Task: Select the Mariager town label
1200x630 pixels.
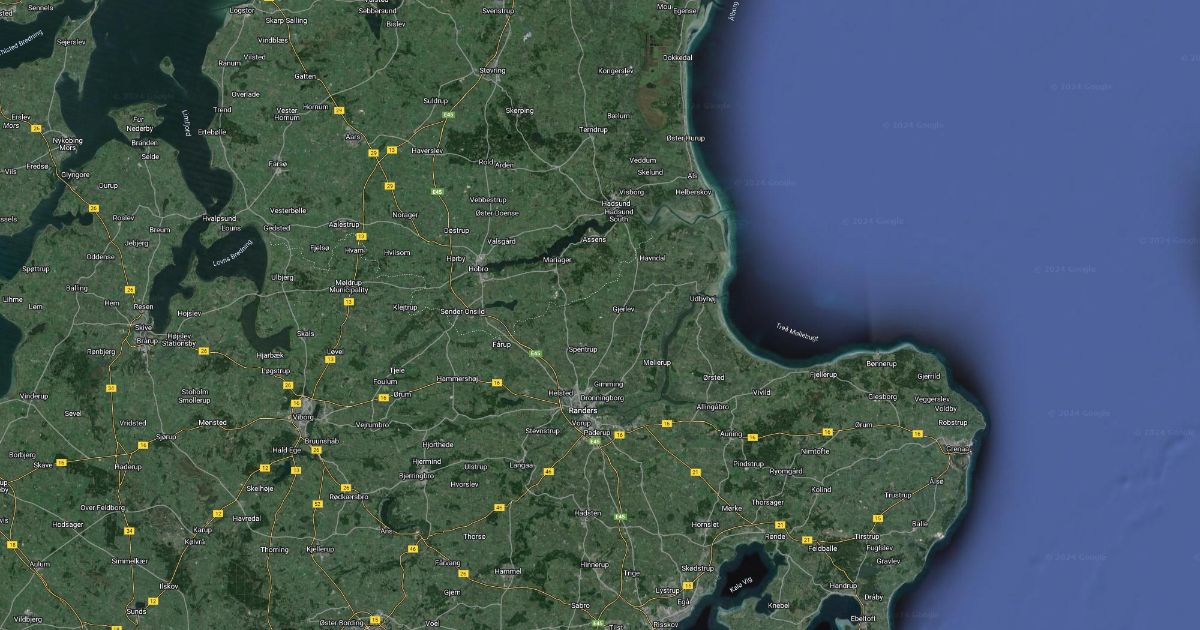Action: 556,259
